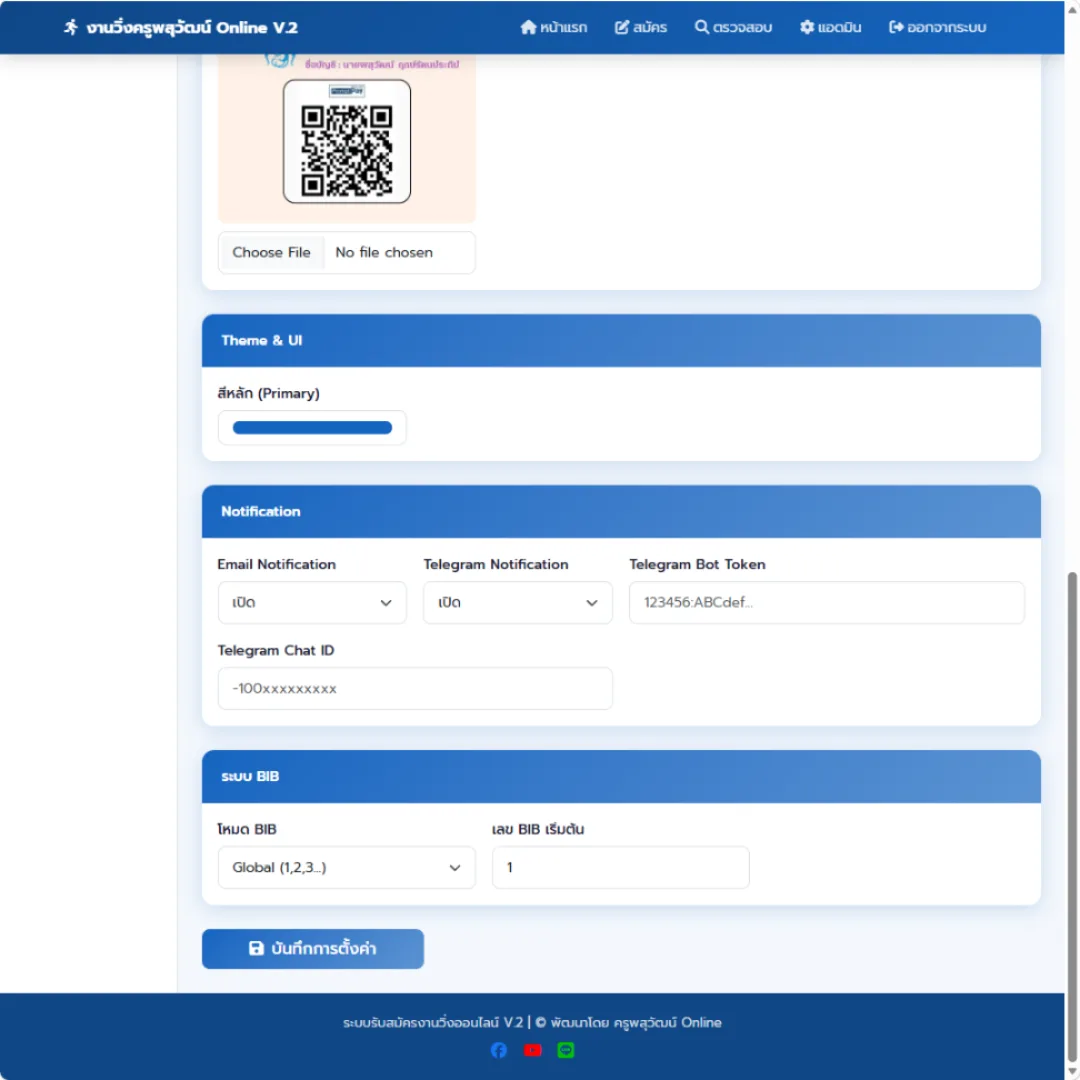The image size is (1080, 1080).
Task: Click the ระบบ BIB section header
Action: (x=621, y=777)
